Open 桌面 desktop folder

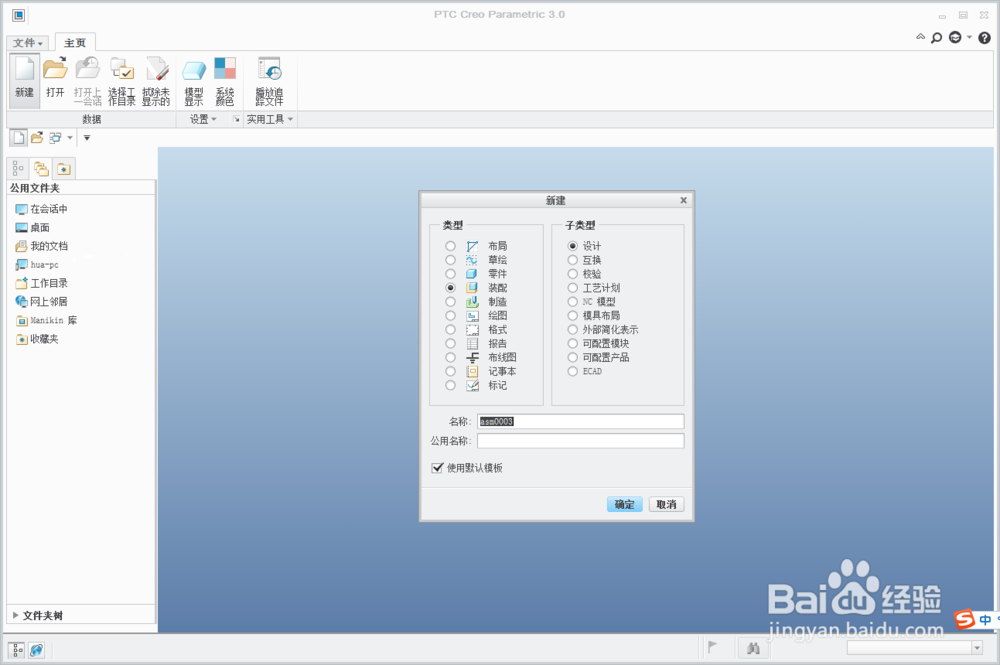(x=32, y=228)
